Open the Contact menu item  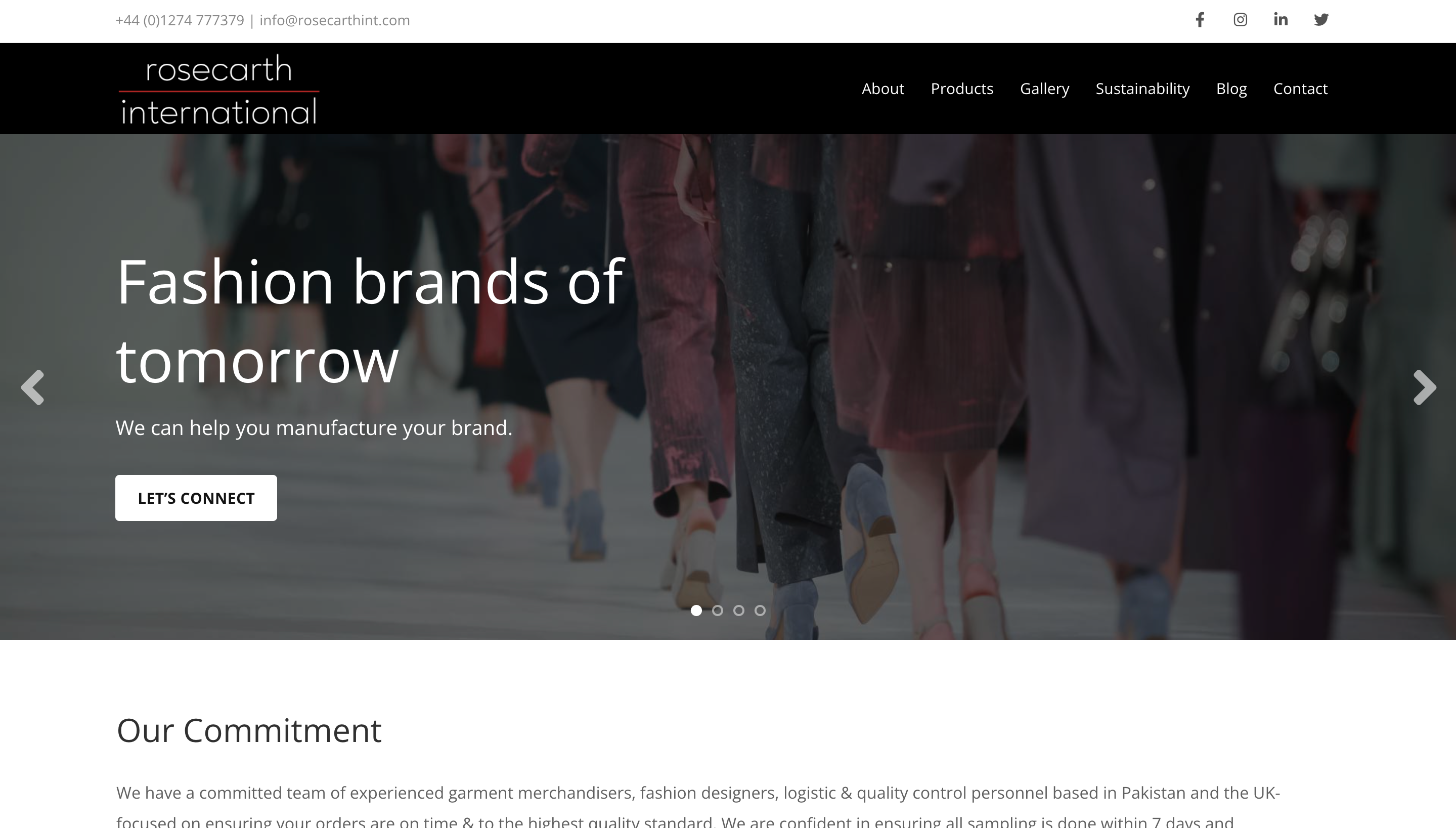(x=1300, y=89)
